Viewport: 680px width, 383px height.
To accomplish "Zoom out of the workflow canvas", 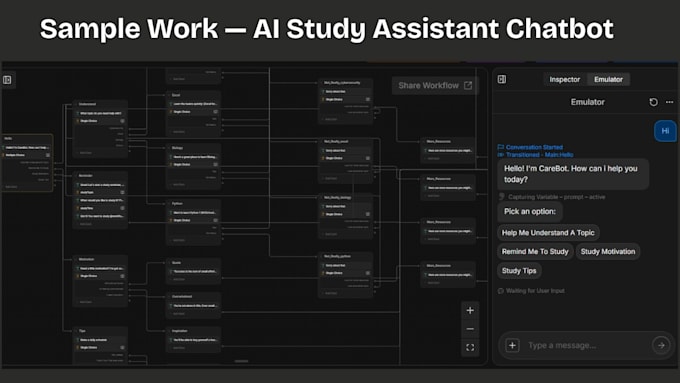I will 470,329.
